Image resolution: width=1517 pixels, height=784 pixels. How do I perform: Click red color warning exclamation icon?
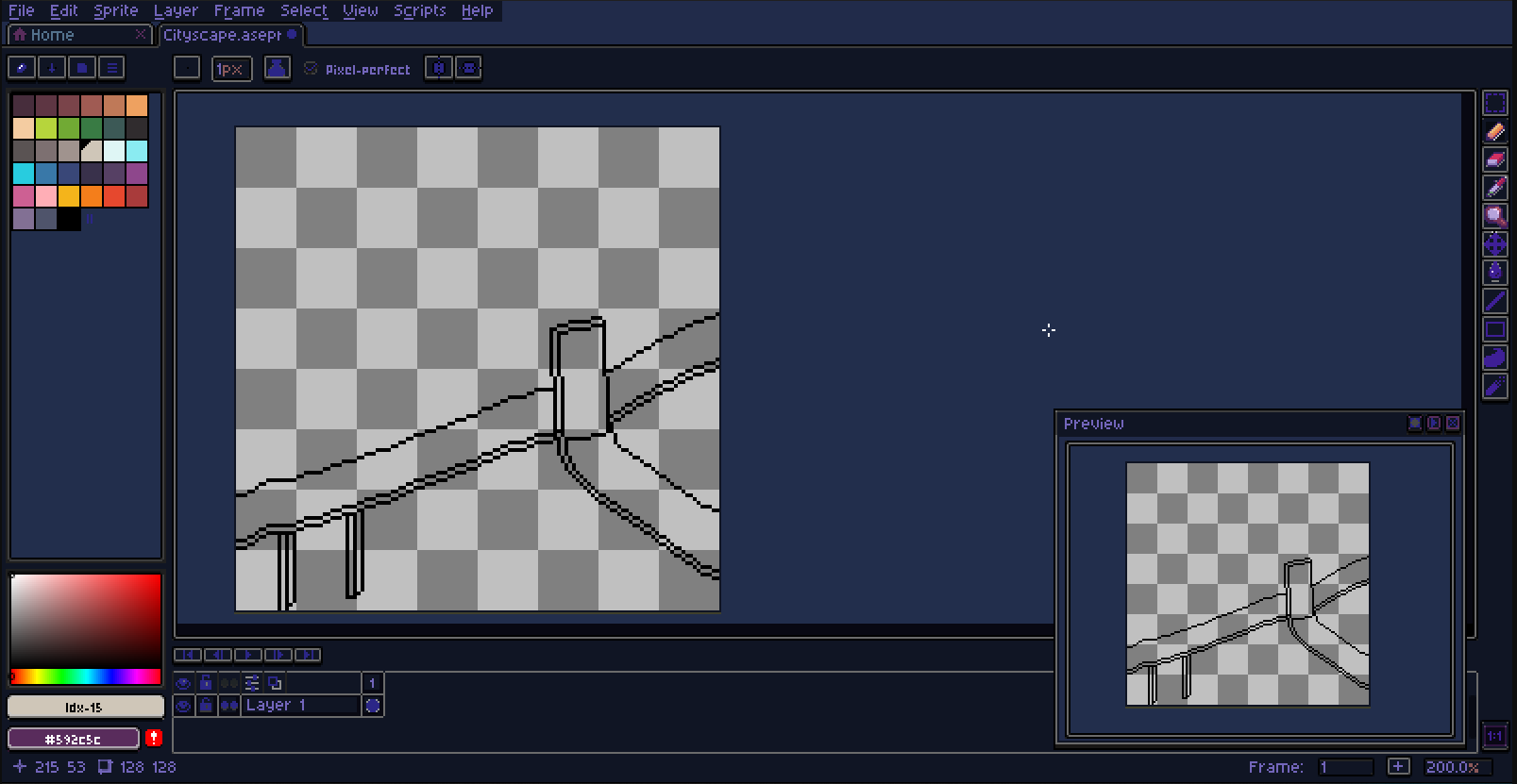[154, 738]
